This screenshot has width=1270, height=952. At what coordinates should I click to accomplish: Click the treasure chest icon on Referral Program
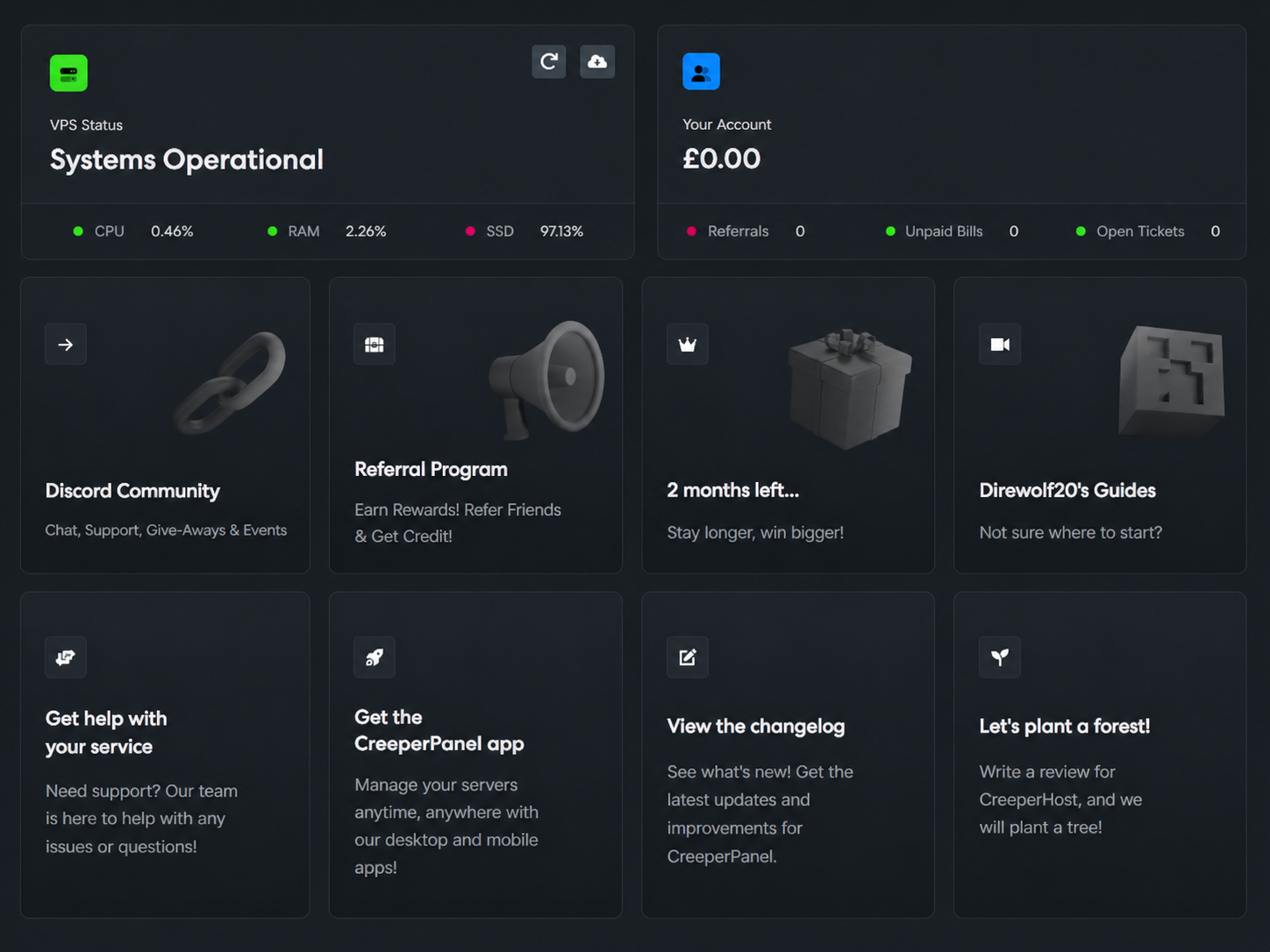(375, 345)
